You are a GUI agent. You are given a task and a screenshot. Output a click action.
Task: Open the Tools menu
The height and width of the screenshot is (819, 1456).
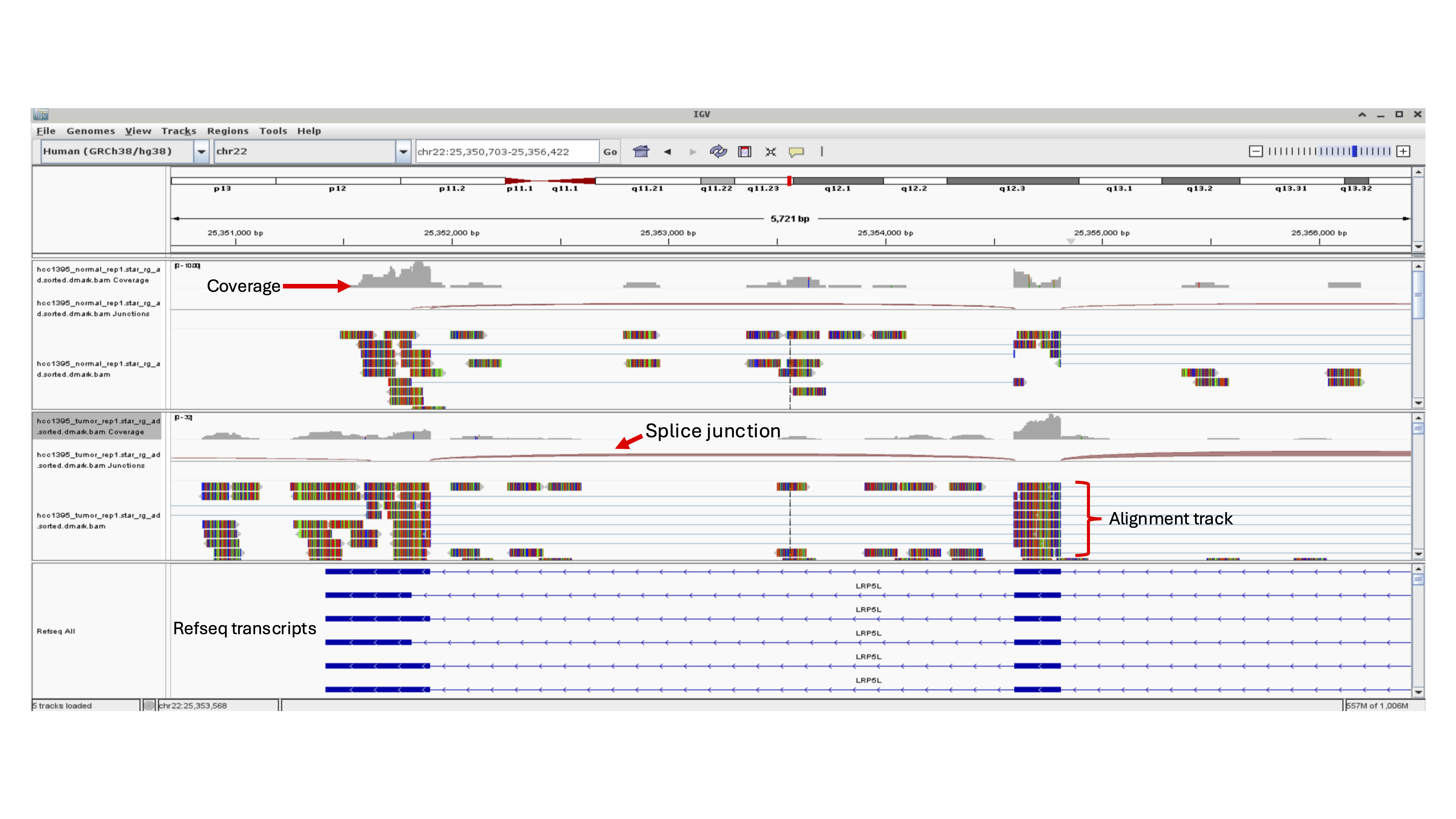(x=273, y=131)
